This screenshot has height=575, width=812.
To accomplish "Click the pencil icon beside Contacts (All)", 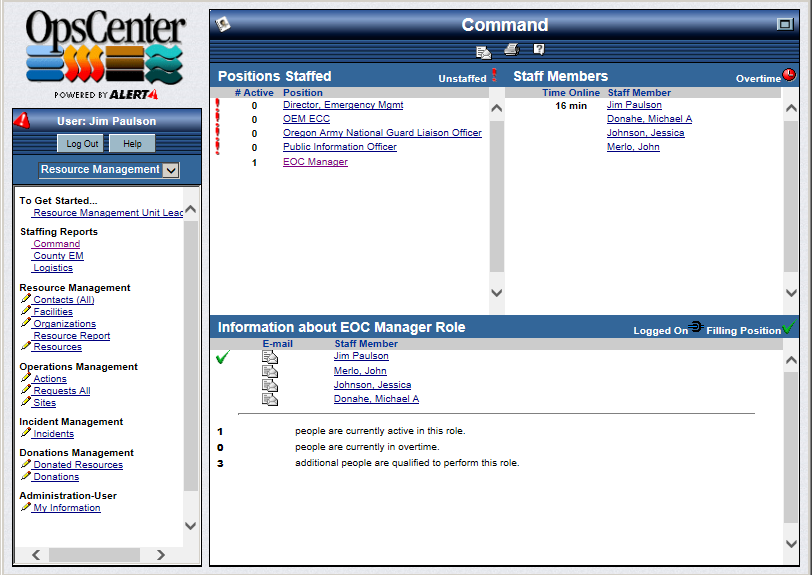I will click(x=26, y=299).
